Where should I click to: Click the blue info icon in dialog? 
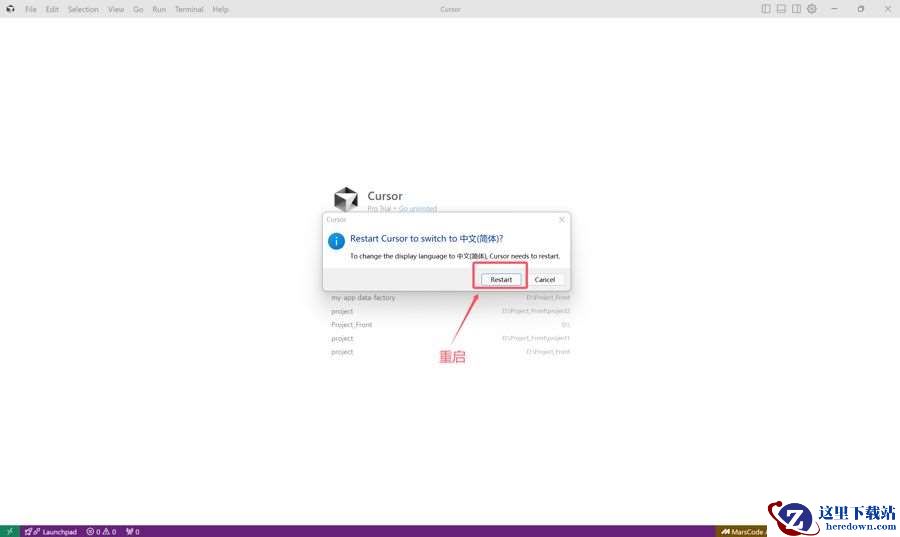tap(336, 241)
